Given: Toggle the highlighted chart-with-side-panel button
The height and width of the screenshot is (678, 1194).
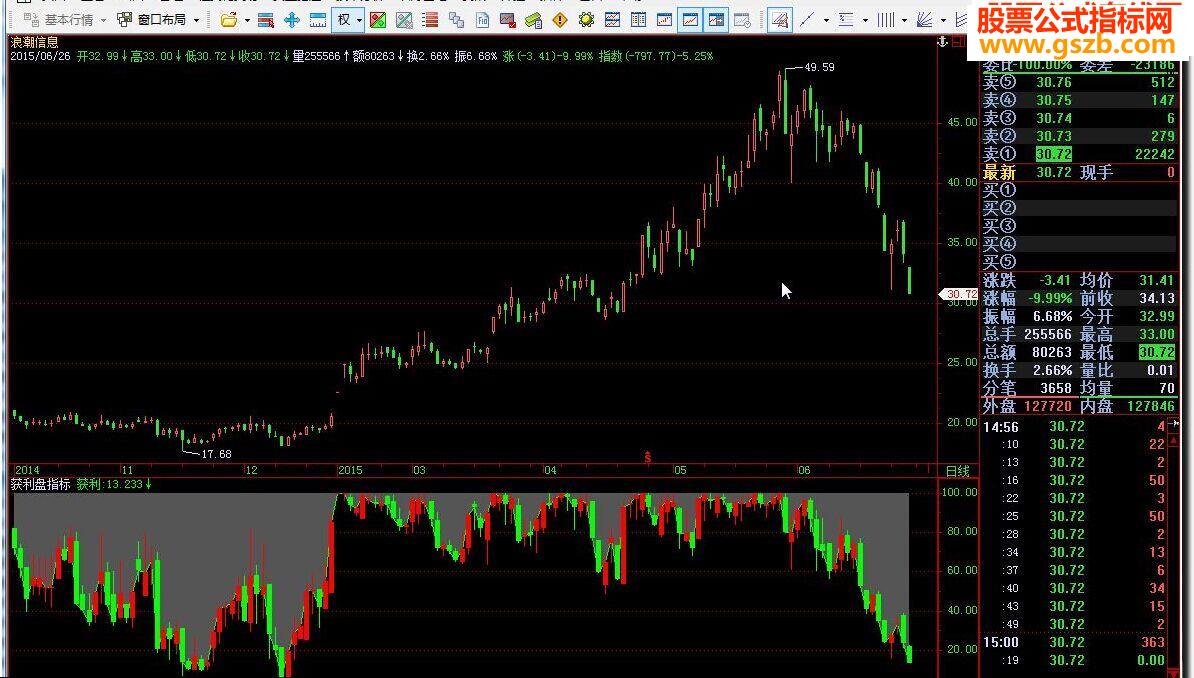Looking at the screenshot, I should pyautogui.click(x=716, y=20).
